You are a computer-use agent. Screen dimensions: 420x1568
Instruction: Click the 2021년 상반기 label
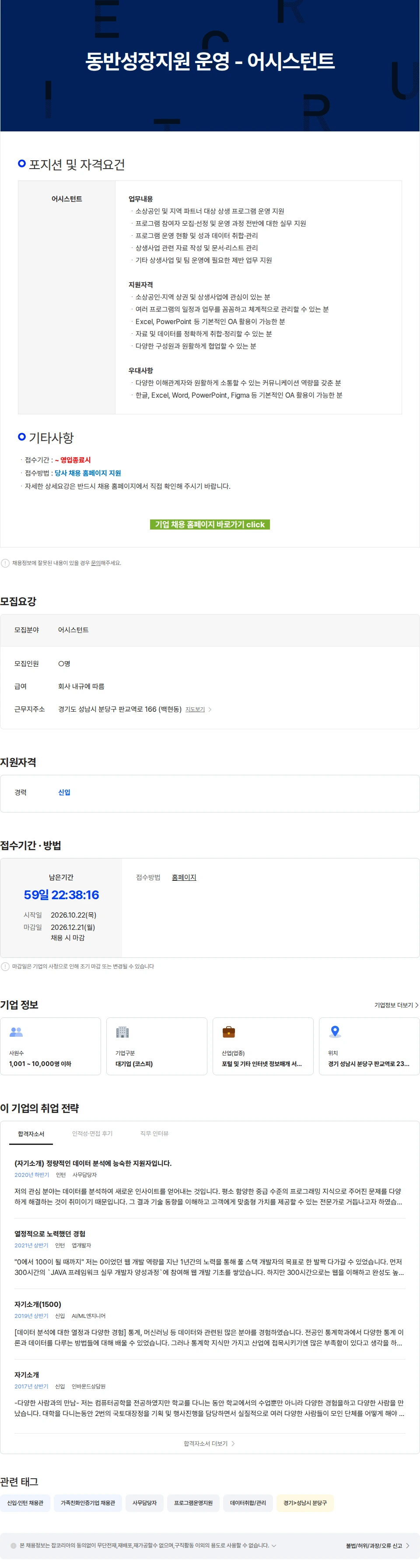click(31, 1245)
